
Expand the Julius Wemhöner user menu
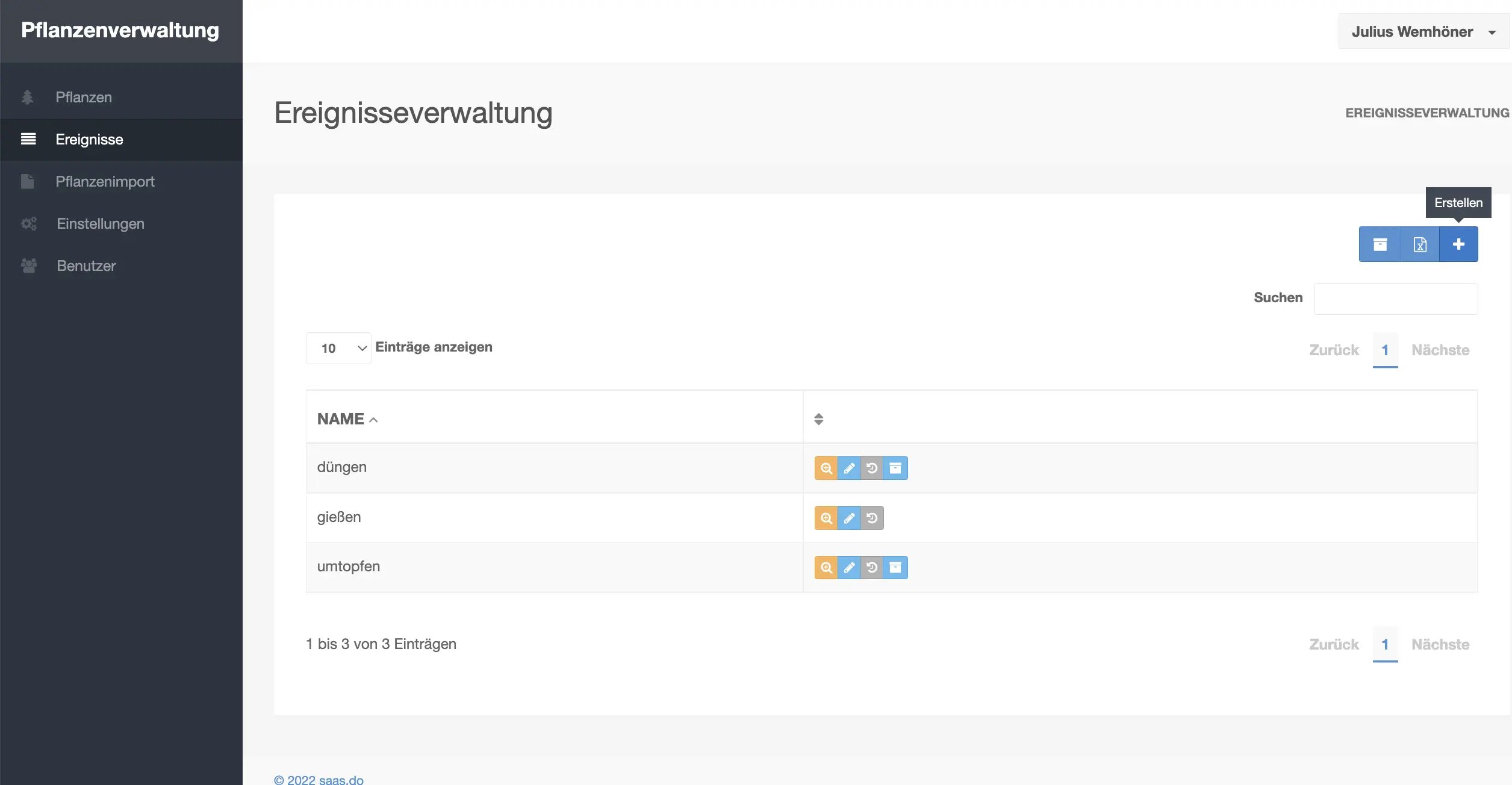(1423, 32)
